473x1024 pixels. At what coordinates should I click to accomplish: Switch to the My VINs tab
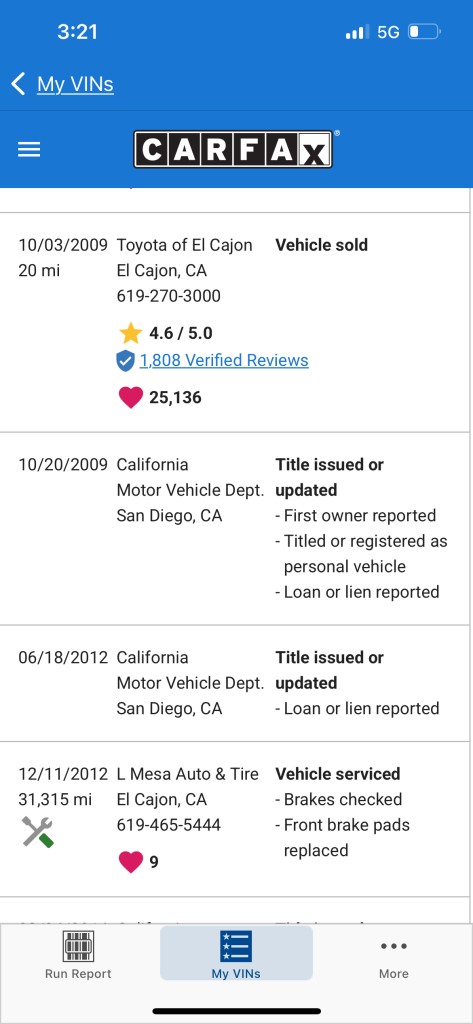(x=236, y=953)
